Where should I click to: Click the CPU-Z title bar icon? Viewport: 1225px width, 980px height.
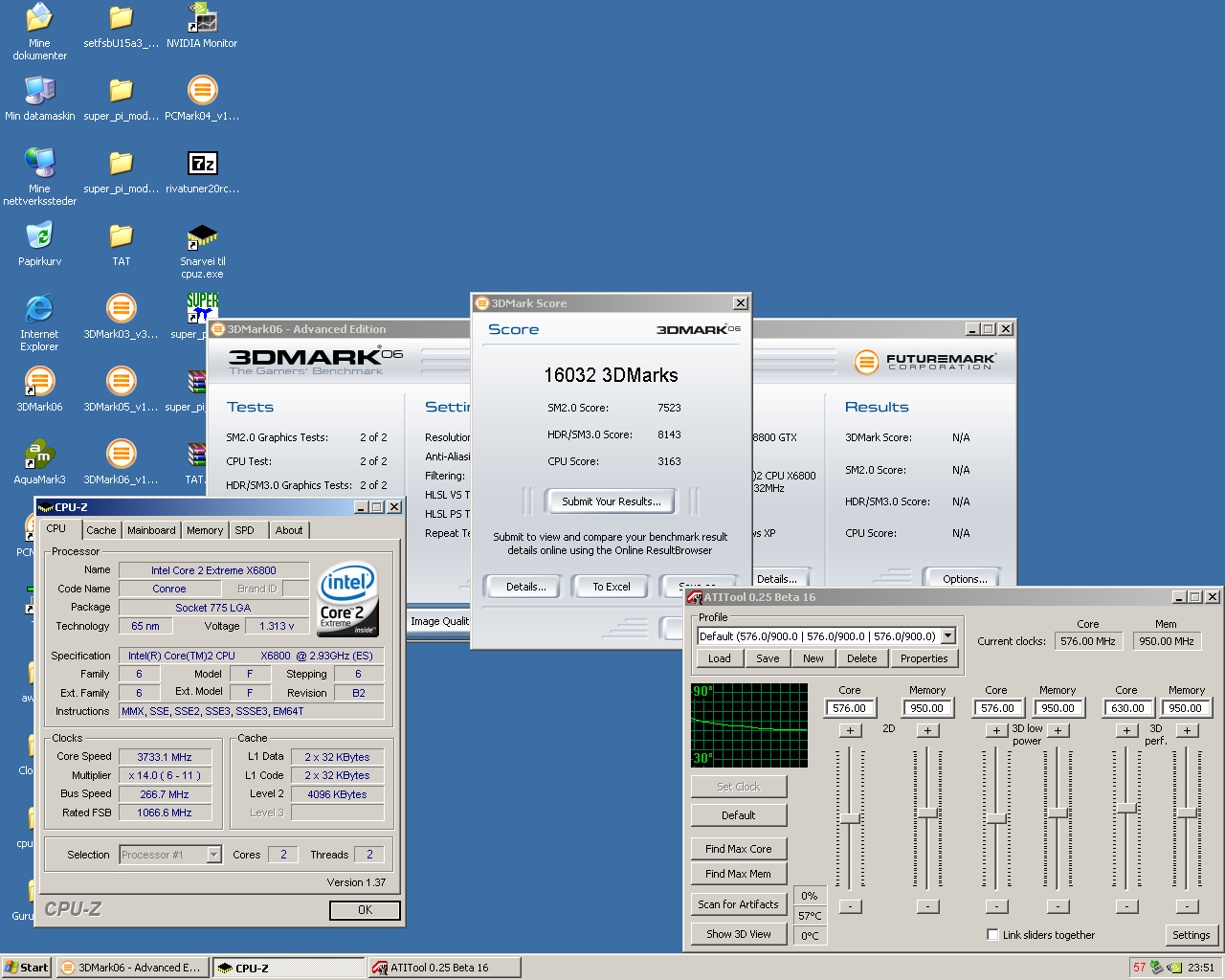tap(45, 507)
